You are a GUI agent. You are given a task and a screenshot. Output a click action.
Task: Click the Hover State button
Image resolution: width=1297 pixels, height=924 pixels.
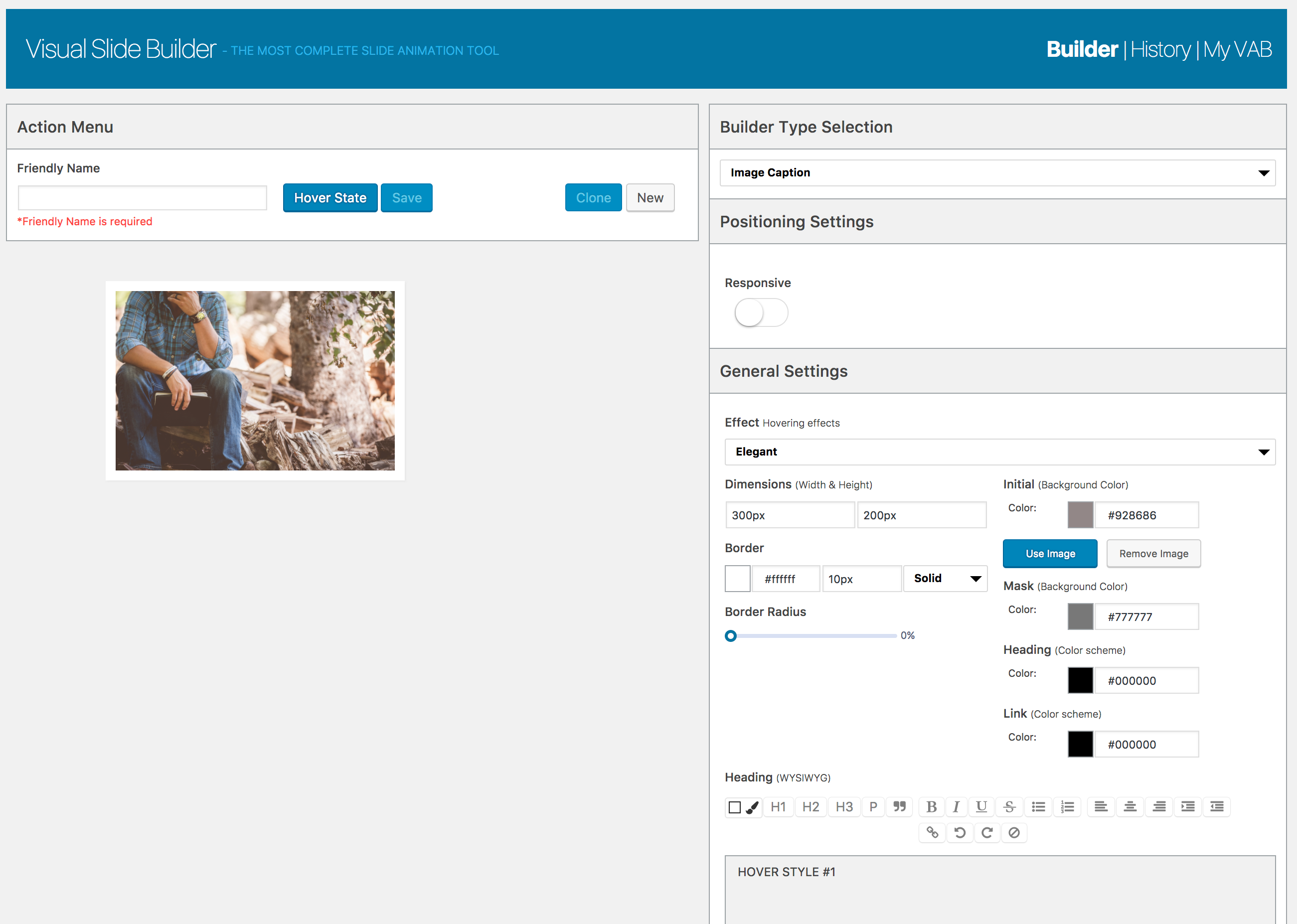coord(330,198)
